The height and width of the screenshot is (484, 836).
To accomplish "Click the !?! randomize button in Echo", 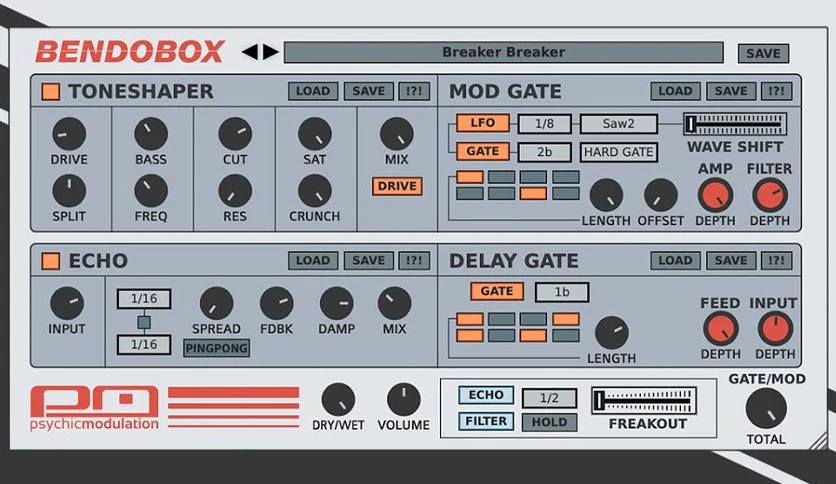I will click(x=414, y=261).
